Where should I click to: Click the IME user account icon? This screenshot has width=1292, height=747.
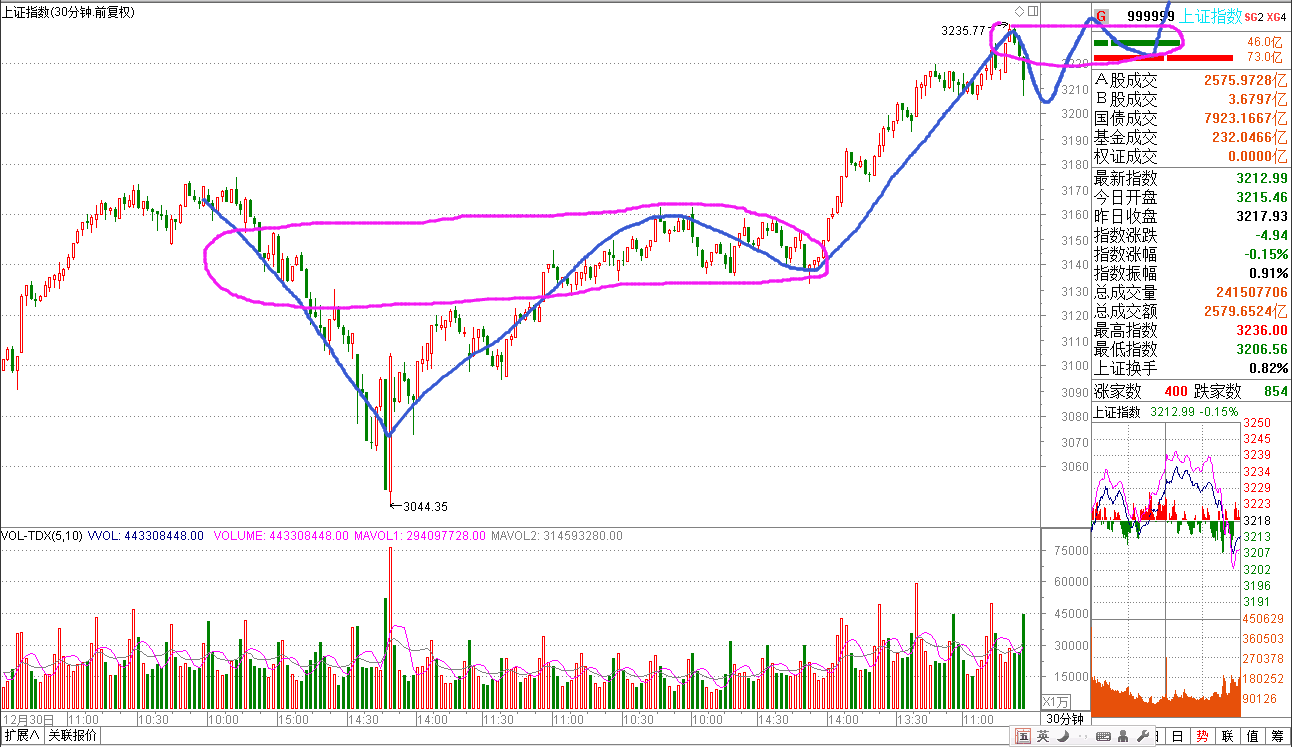click(x=1124, y=737)
